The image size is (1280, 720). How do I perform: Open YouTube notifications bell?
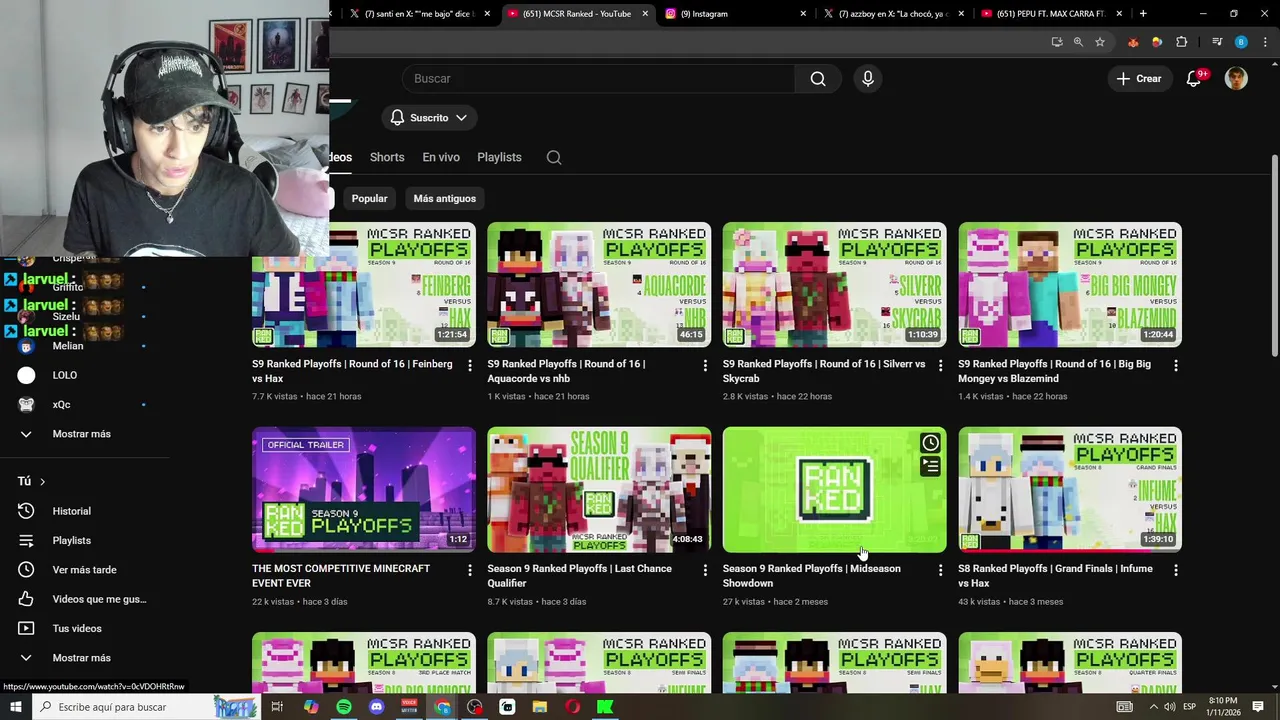click(1193, 79)
